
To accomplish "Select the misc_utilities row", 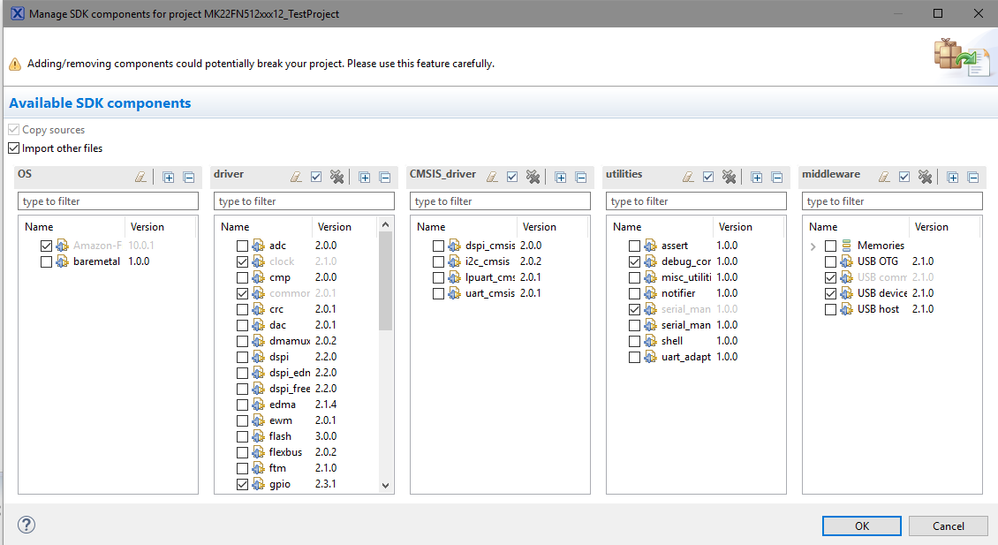I will 696,278.
